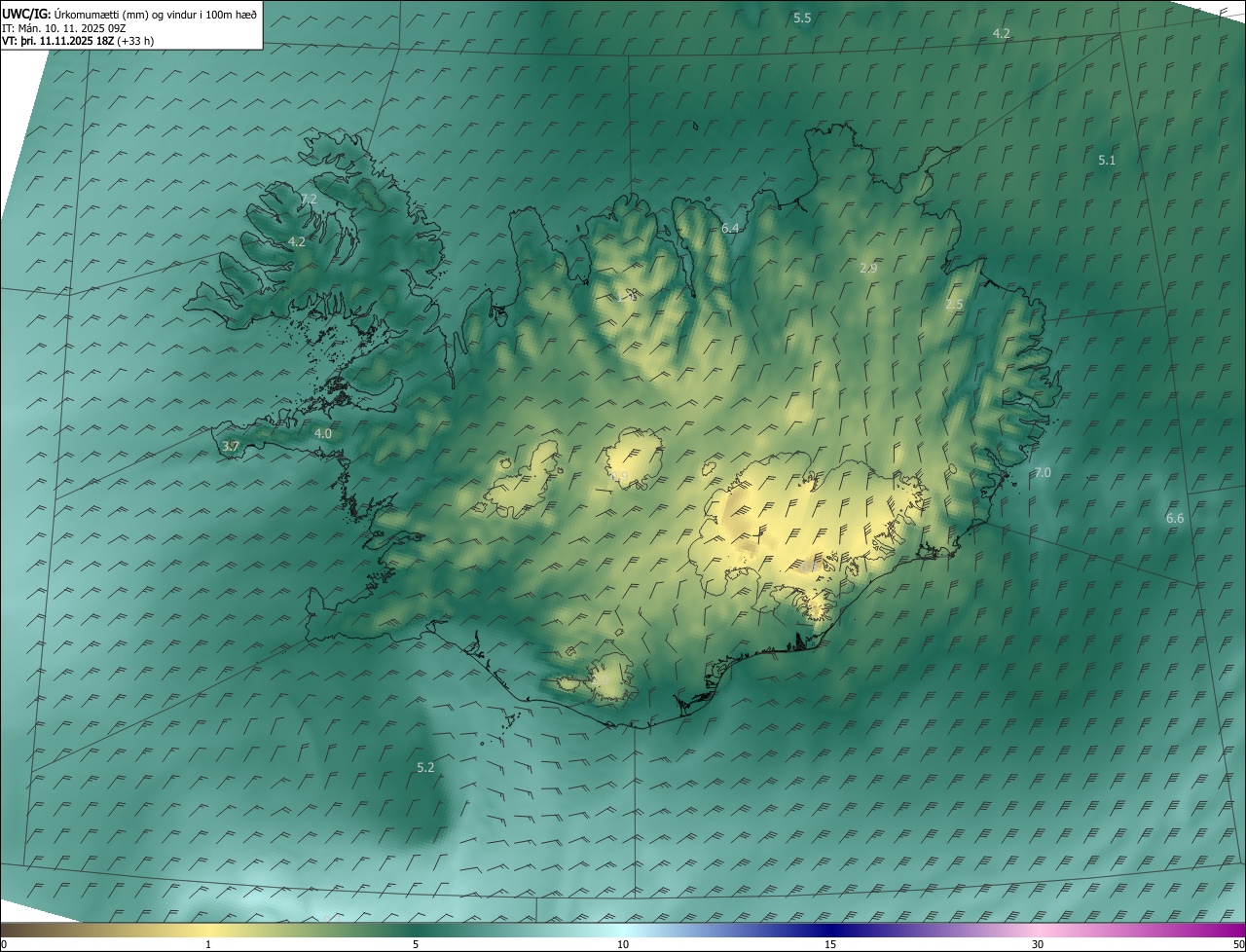The height and width of the screenshot is (952, 1246).
Task: Click the colour scale tick labelled 30
Action: 1038,944
